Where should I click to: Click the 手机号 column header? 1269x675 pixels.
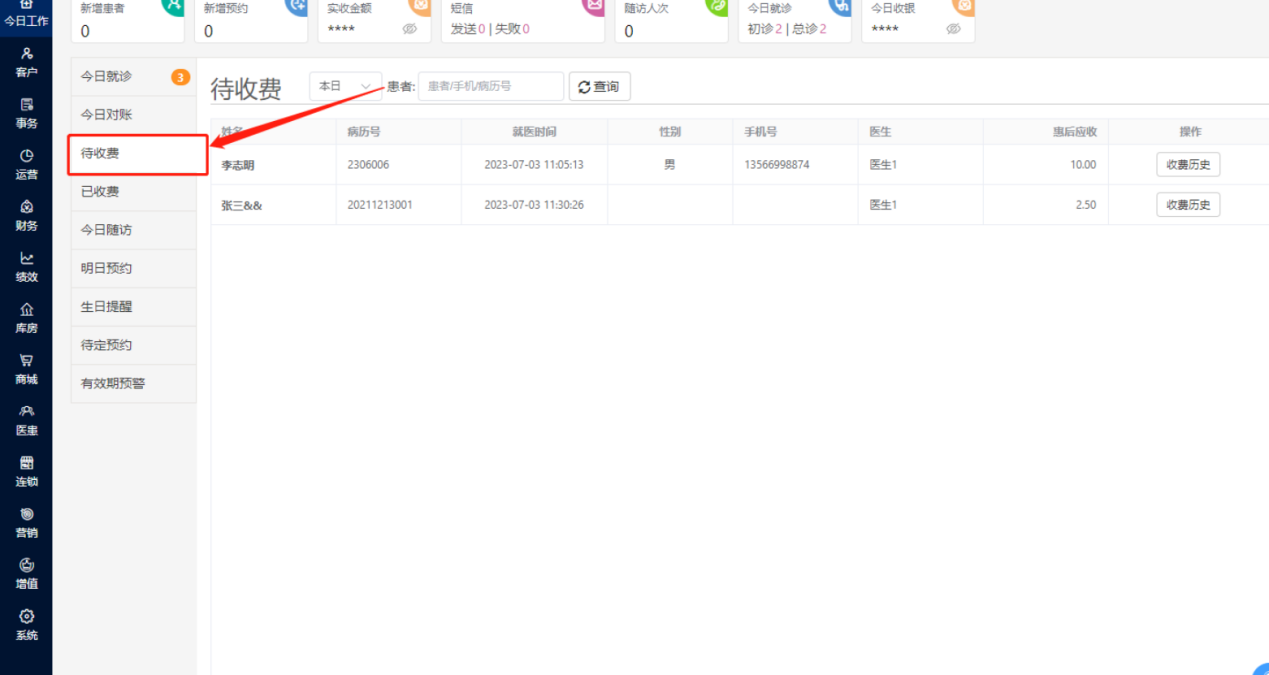point(761,132)
